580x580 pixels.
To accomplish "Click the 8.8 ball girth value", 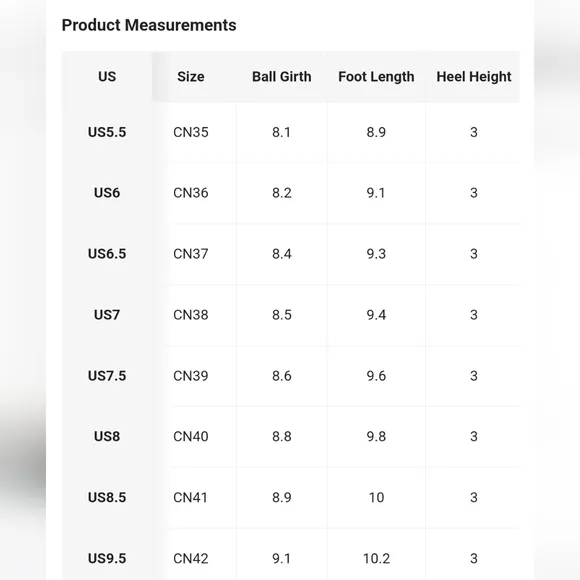I will coord(281,436).
